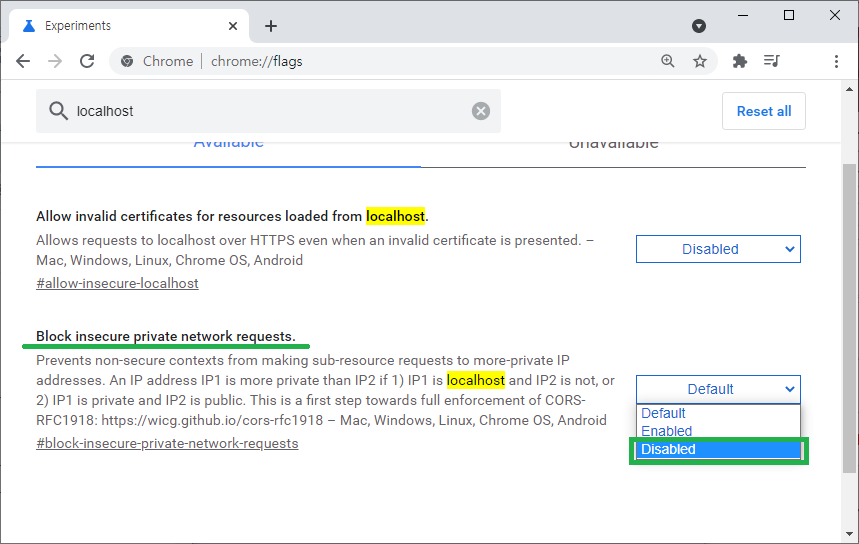Viewport: 859px width, 544px height.
Task: Open the media control icon in the toolbar
Action: (772, 61)
